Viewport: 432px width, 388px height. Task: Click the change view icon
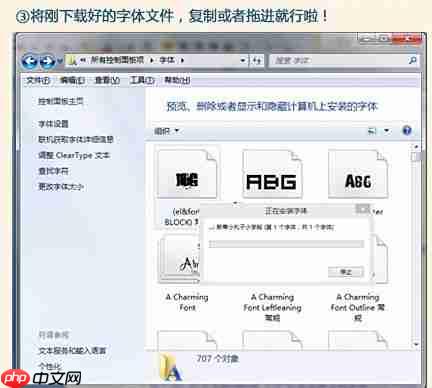click(x=372, y=131)
